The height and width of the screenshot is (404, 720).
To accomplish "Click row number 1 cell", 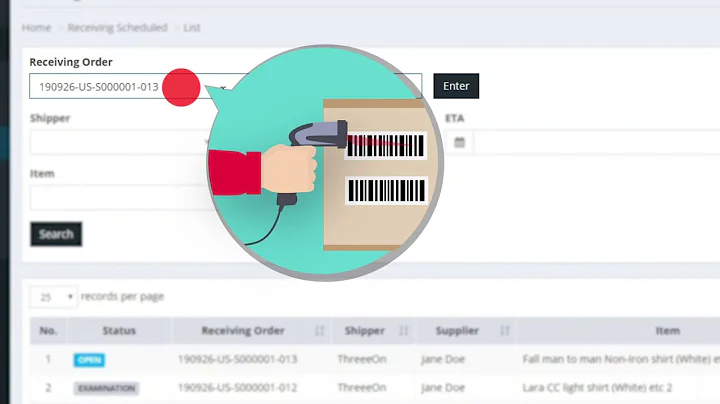I will 48,359.
